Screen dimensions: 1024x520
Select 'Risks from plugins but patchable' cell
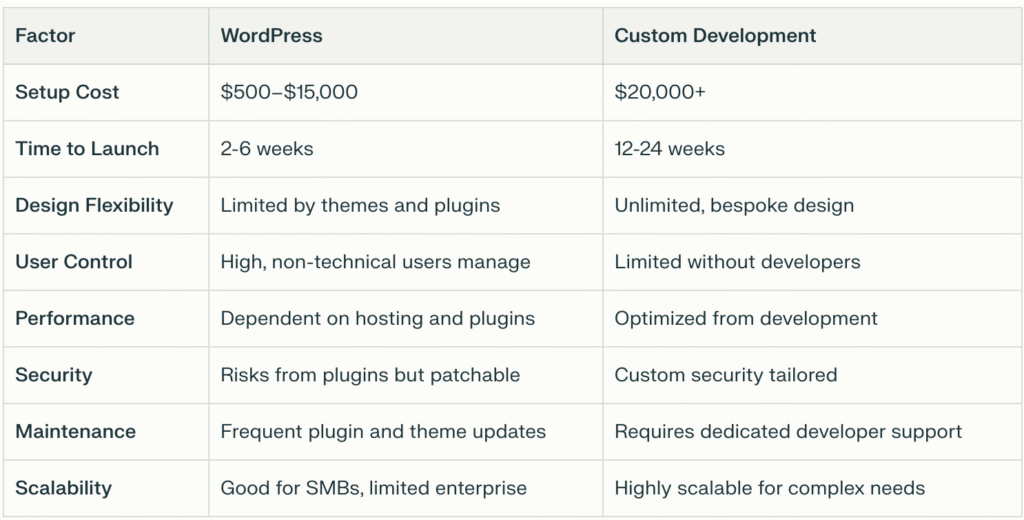pos(370,375)
